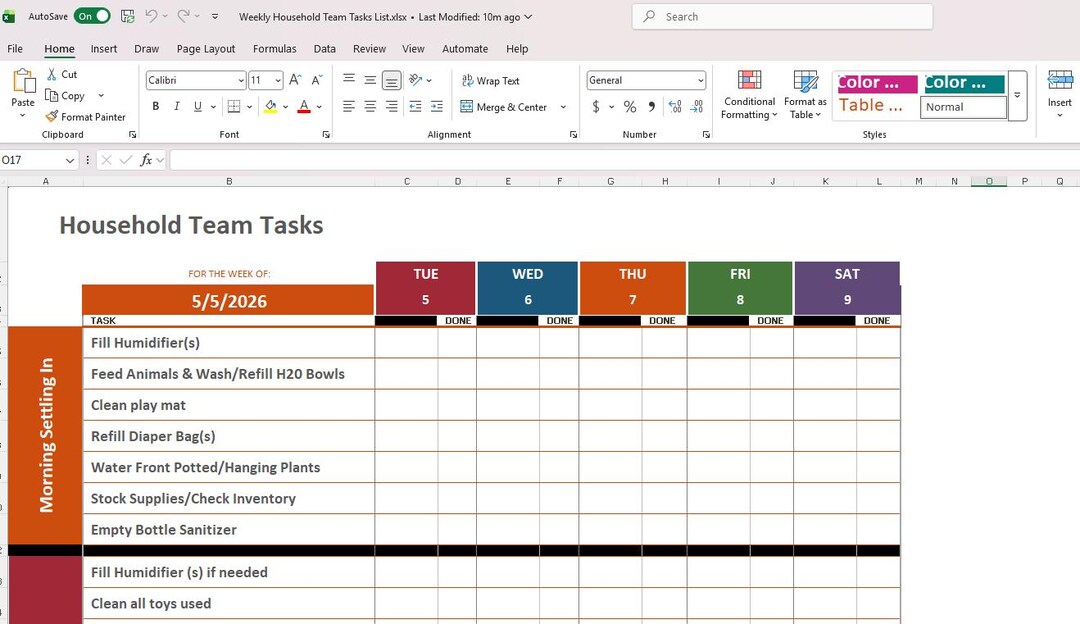Viewport: 1080px width, 624px height.
Task: Open Number format dialog launcher
Action: (706, 135)
